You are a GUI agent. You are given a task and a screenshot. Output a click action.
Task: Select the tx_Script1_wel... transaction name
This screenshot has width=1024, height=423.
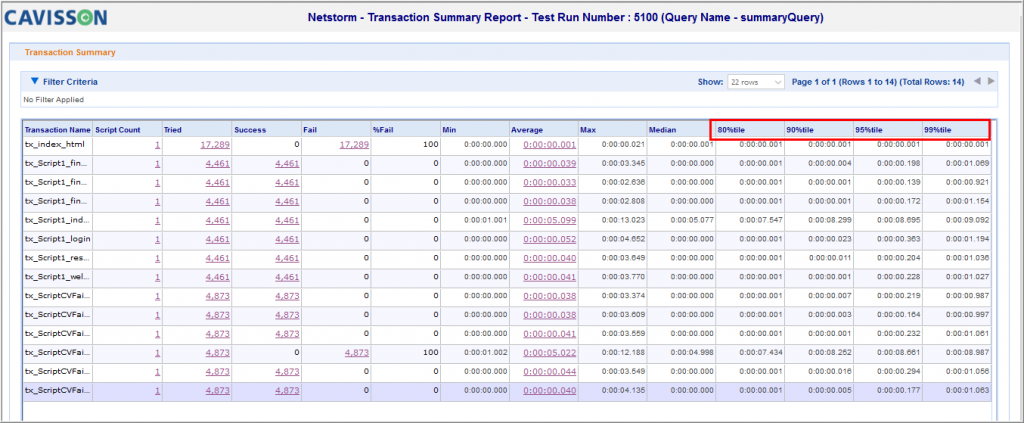pos(56,277)
